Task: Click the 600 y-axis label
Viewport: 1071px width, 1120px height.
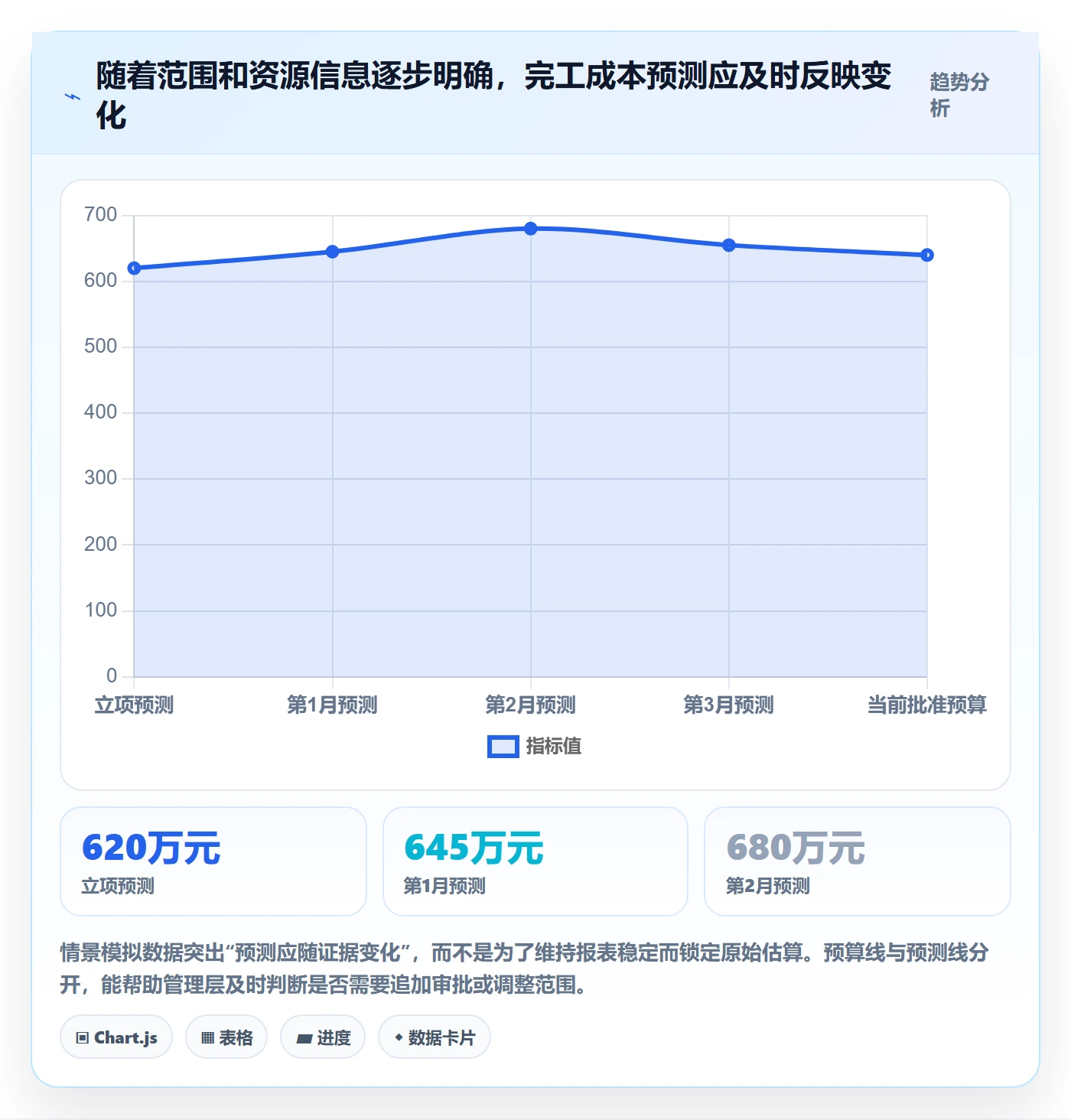Action: (101, 281)
